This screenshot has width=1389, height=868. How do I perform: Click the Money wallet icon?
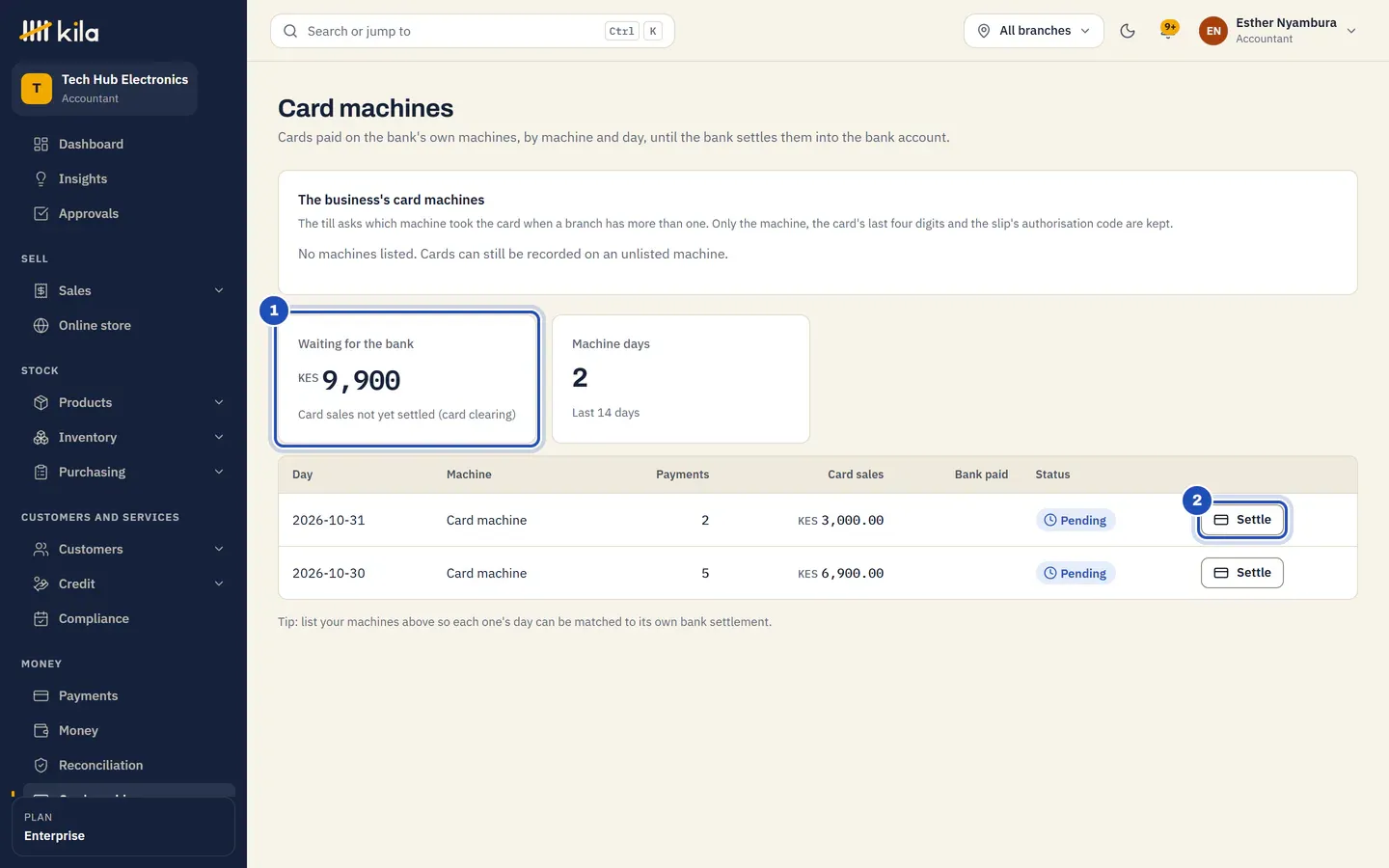(x=41, y=730)
